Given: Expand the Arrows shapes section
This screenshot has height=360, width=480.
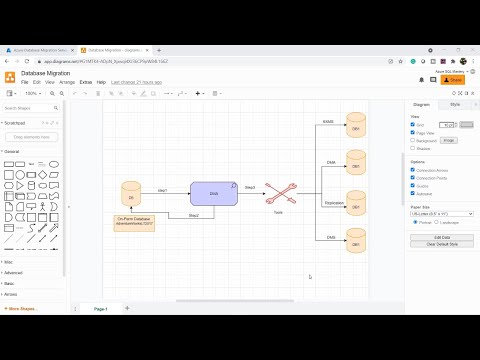Looking at the screenshot, I should [10, 294].
